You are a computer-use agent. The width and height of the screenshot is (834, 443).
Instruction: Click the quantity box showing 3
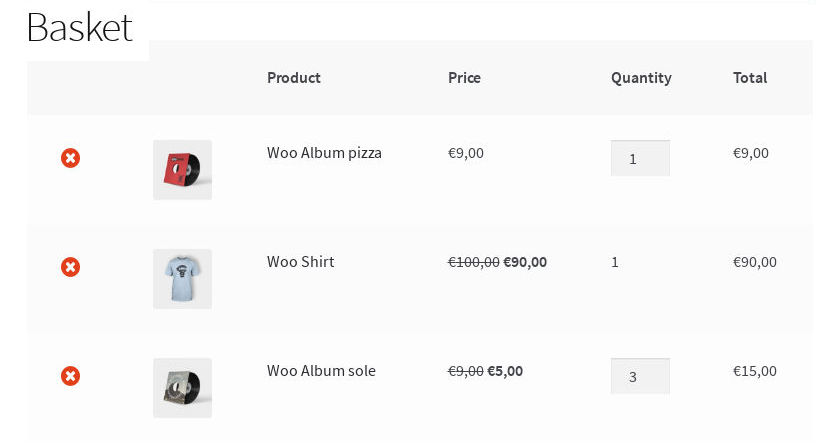(640, 376)
